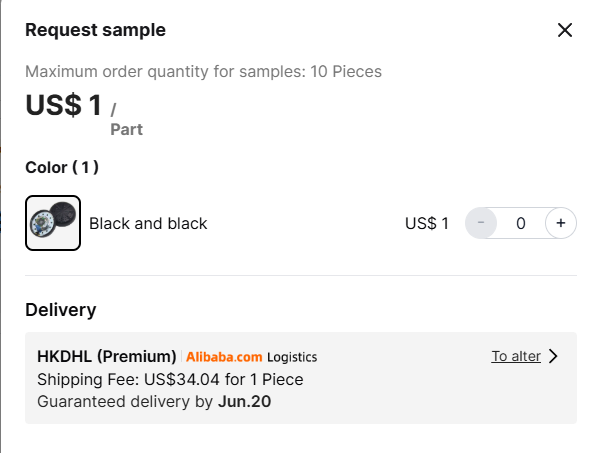Click the Delivery section heading

[61, 310]
